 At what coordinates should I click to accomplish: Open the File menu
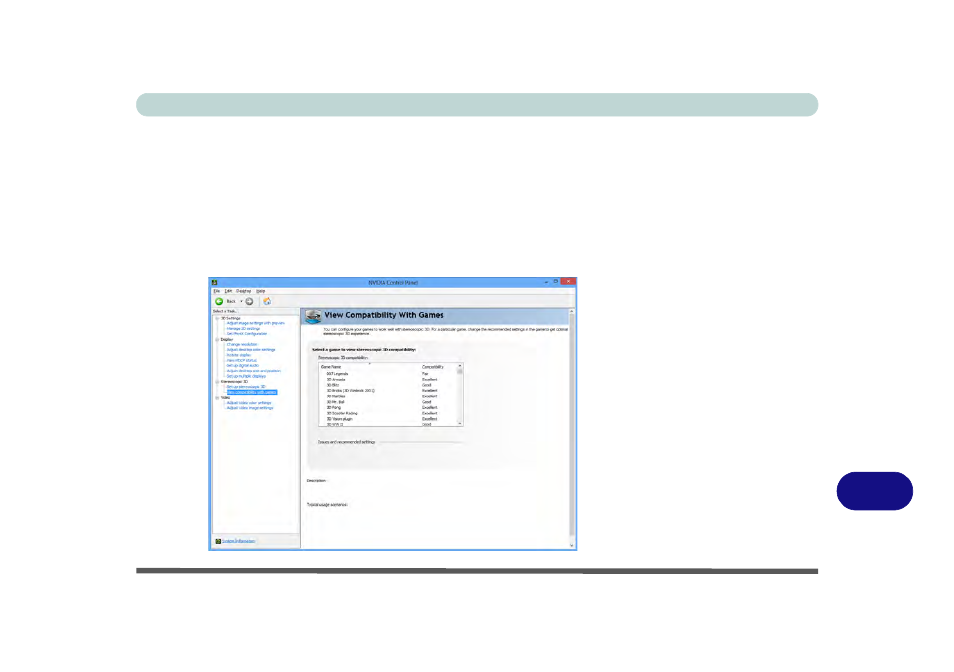pos(217,291)
